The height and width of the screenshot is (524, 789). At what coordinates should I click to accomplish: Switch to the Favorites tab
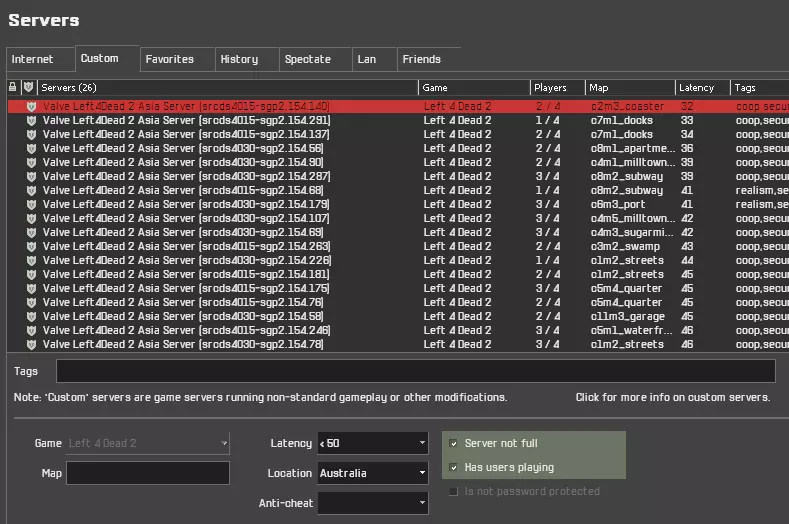click(x=170, y=60)
